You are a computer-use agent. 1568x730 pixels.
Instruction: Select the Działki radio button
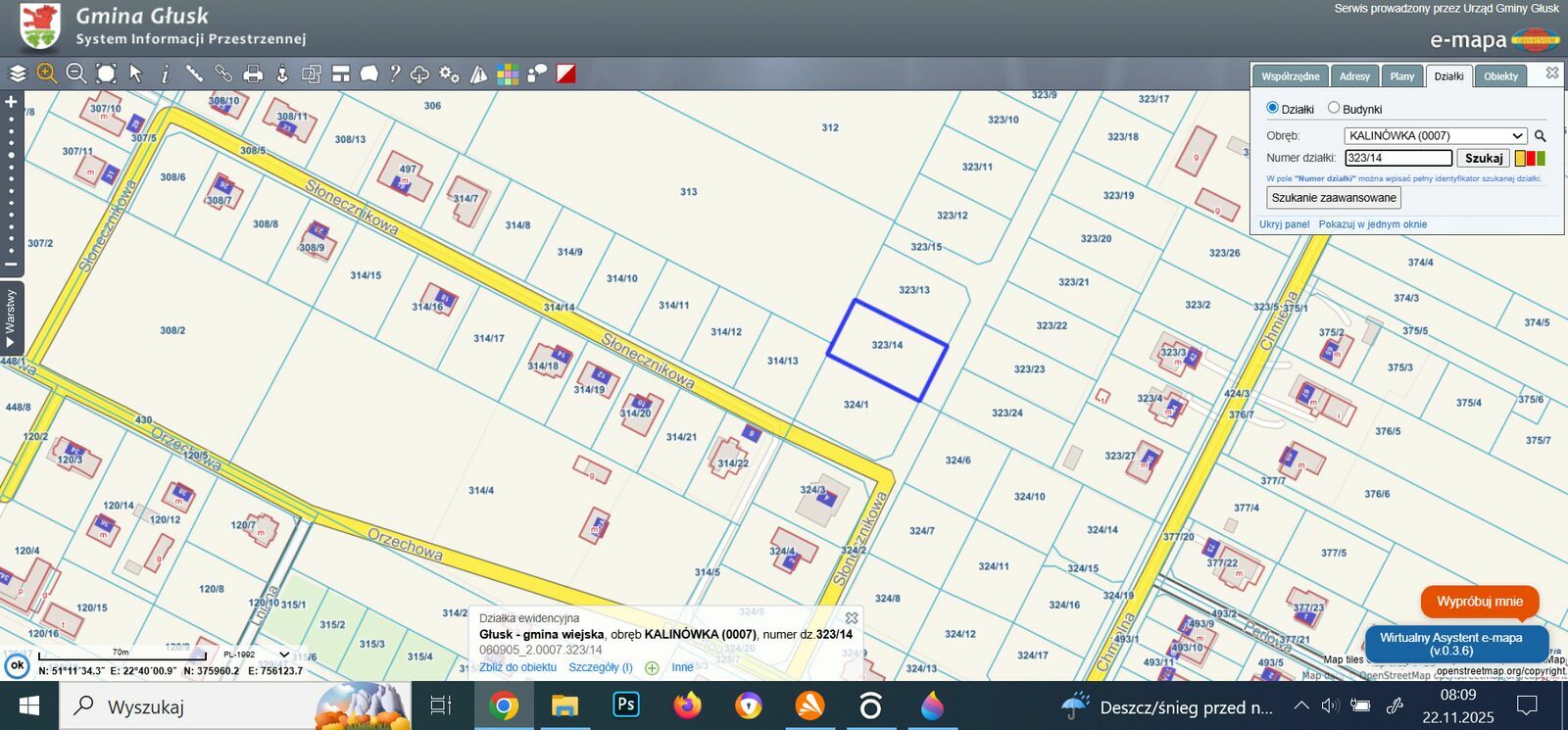pos(1273,108)
